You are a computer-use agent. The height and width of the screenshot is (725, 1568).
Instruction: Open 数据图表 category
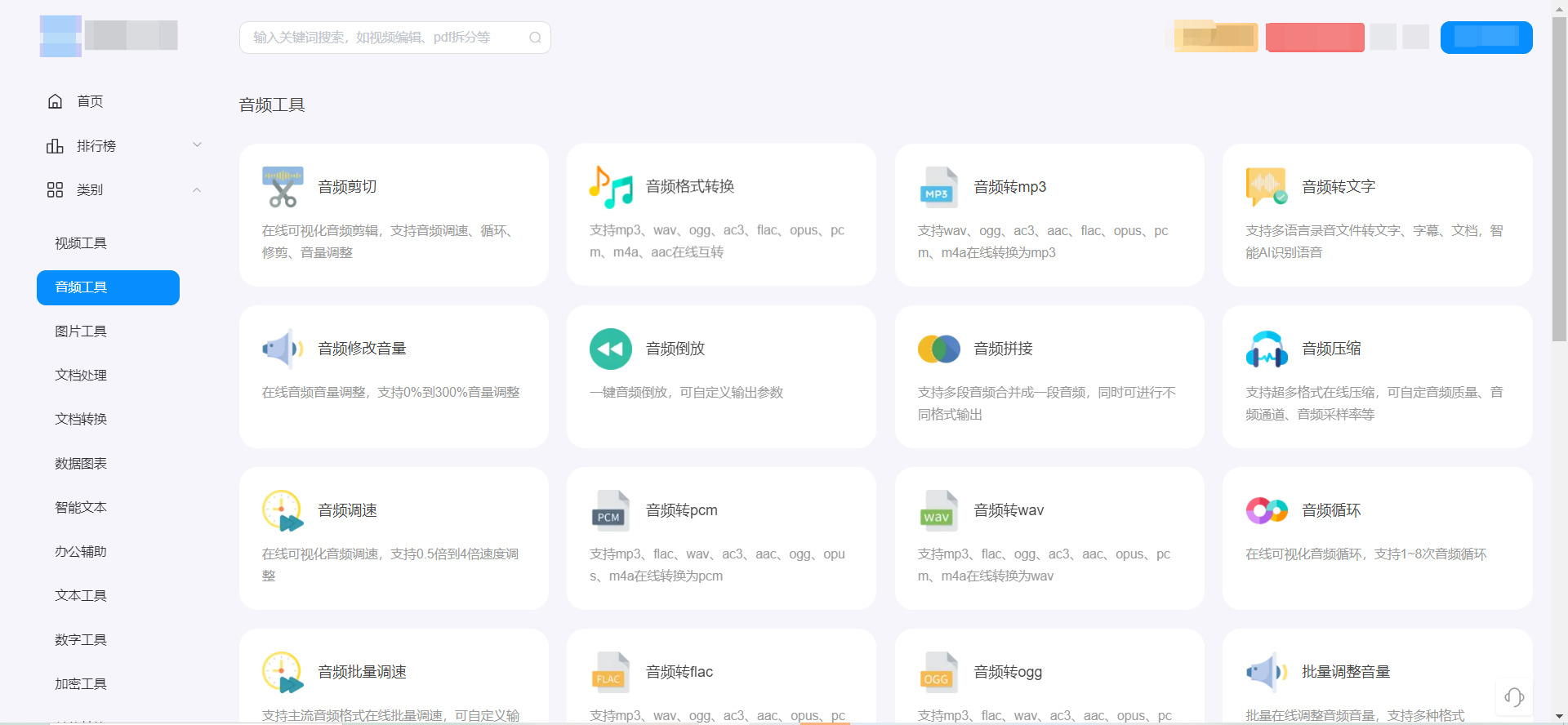(81, 464)
